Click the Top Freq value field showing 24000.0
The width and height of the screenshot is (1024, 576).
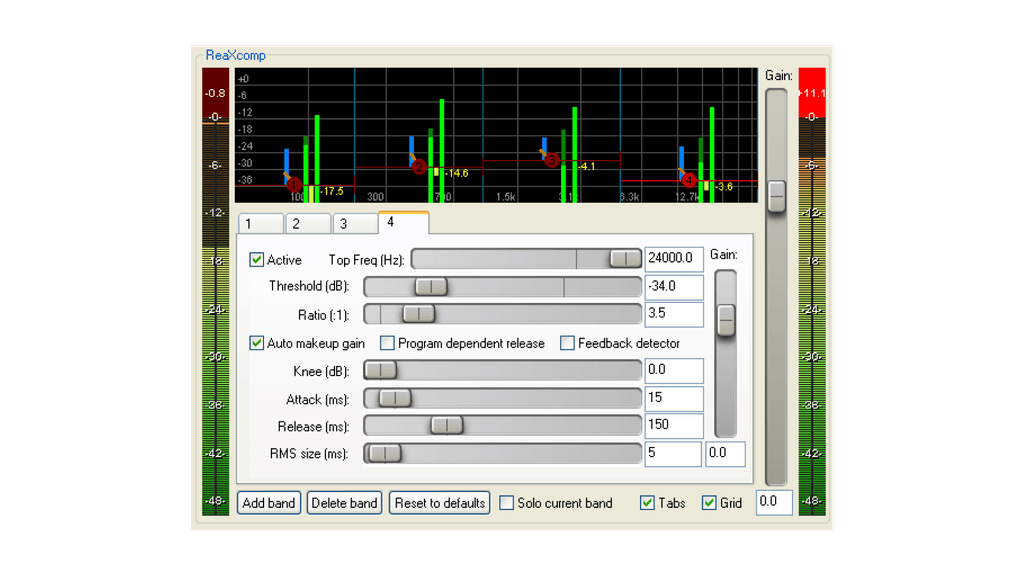pyautogui.click(x=674, y=258)
